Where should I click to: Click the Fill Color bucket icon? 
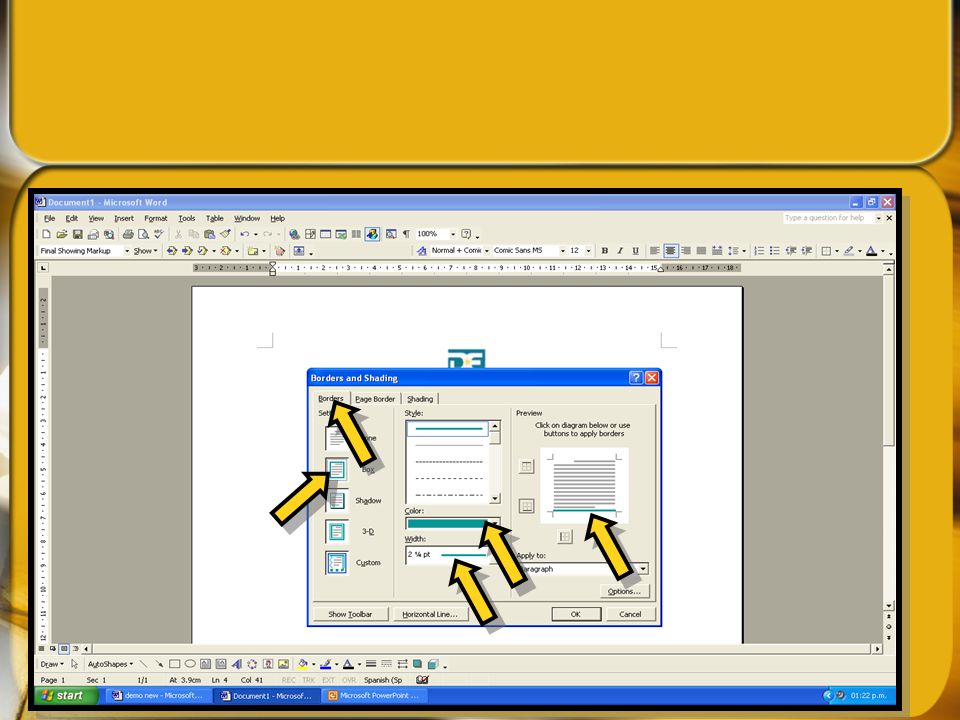point(302,664)
